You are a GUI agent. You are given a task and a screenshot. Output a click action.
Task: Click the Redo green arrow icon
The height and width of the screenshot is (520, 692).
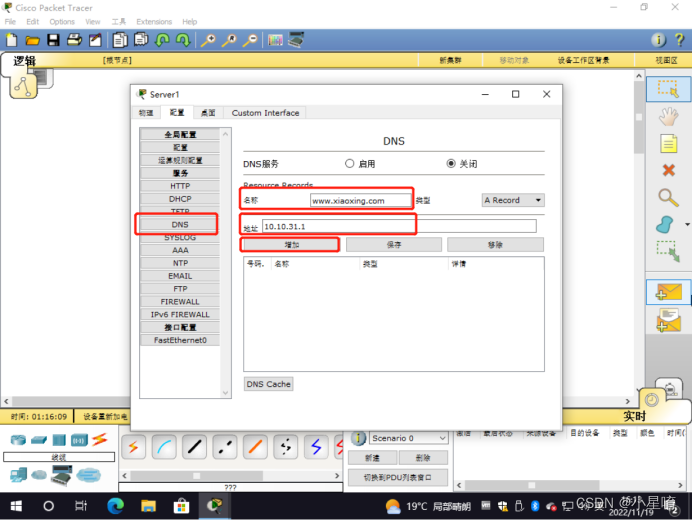click(x=183, y=40)
